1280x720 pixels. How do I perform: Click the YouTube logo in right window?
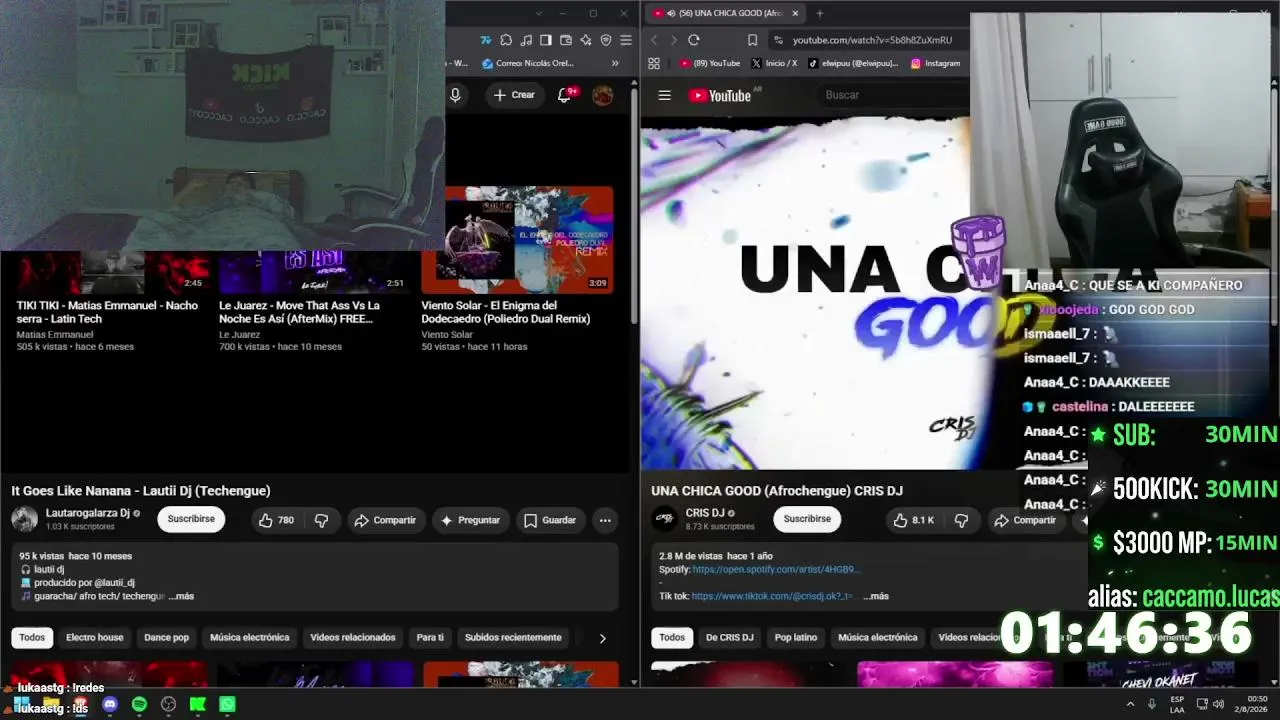pyautogui.click(x=720, y=95)
